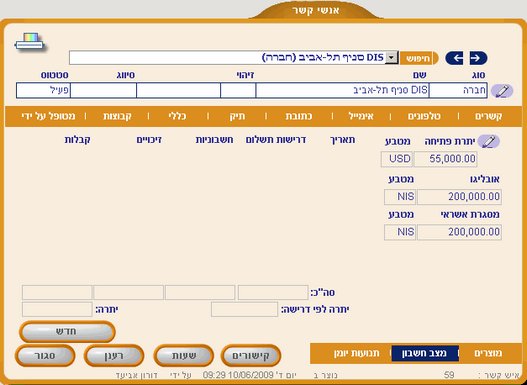Click the contact number 59
This screenshot has height=385, width=527.
tap(449, 375)
